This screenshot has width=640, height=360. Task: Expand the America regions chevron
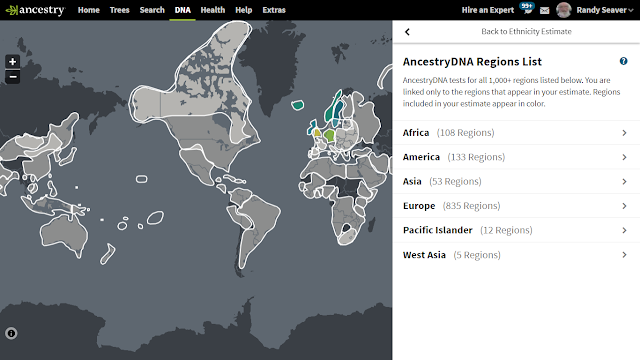[624, 157]
